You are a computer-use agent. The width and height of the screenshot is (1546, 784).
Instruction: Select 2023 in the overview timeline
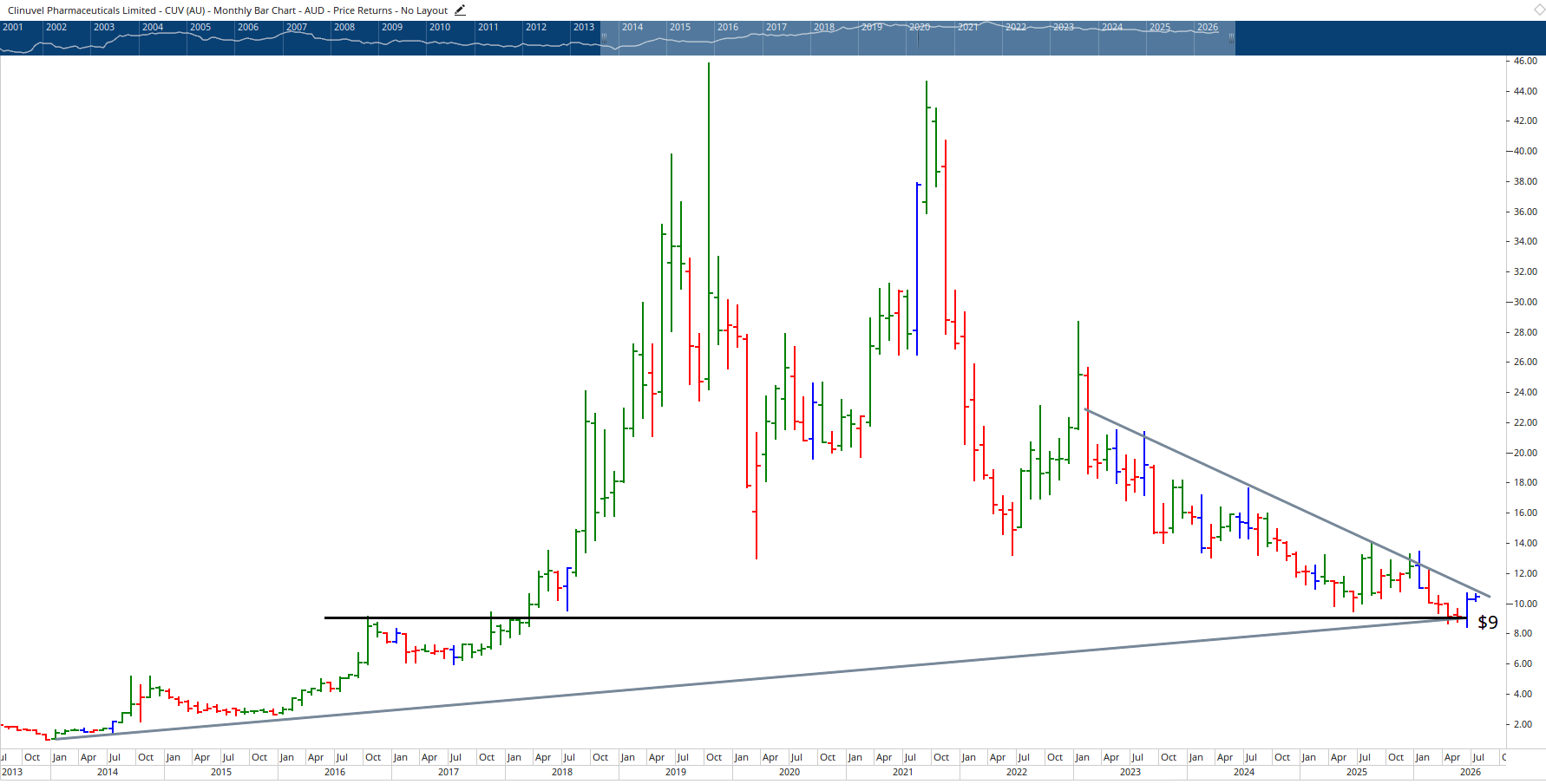[1064, 27]
